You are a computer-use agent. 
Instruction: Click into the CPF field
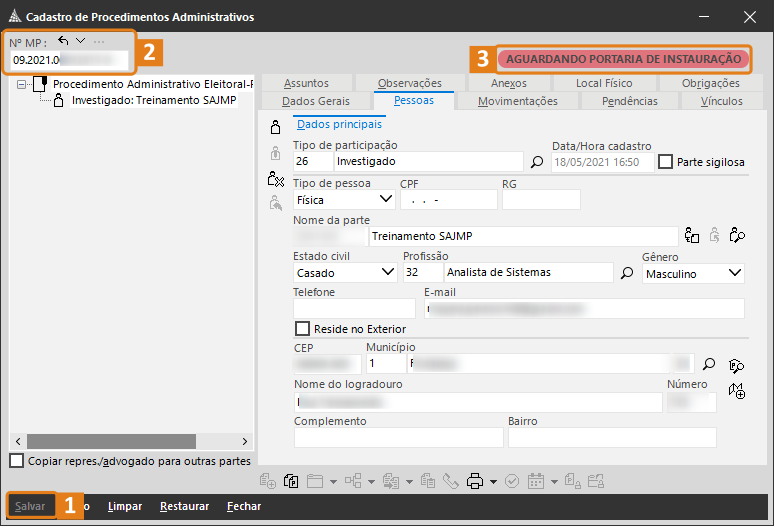[448, 200]
